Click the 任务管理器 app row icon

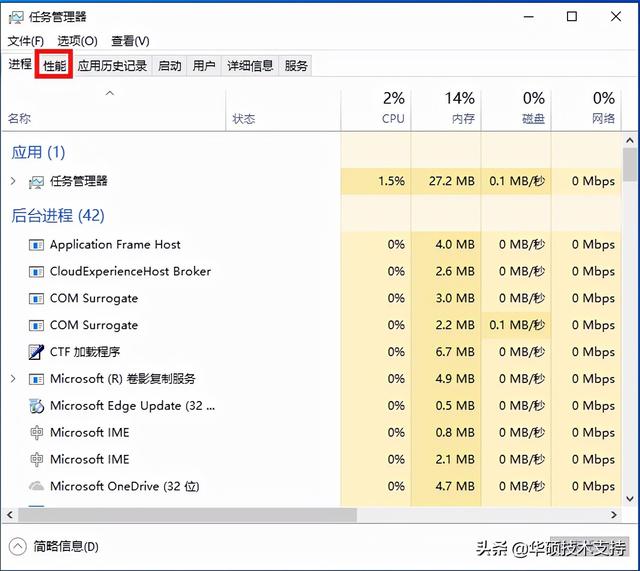tap(36, 182)
